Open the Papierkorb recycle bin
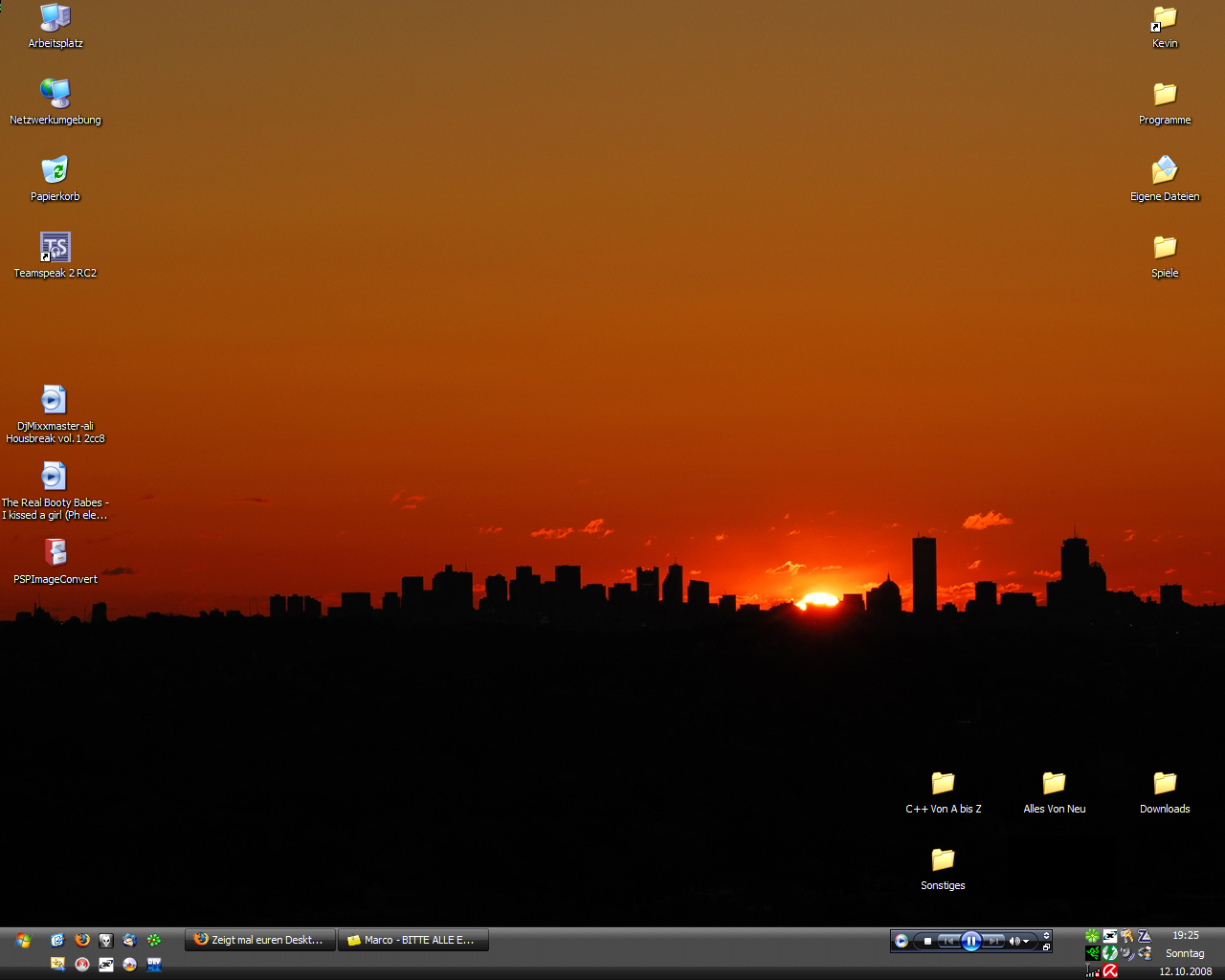The height and width of the screenshot is (980, 1225). coord(56,171)
